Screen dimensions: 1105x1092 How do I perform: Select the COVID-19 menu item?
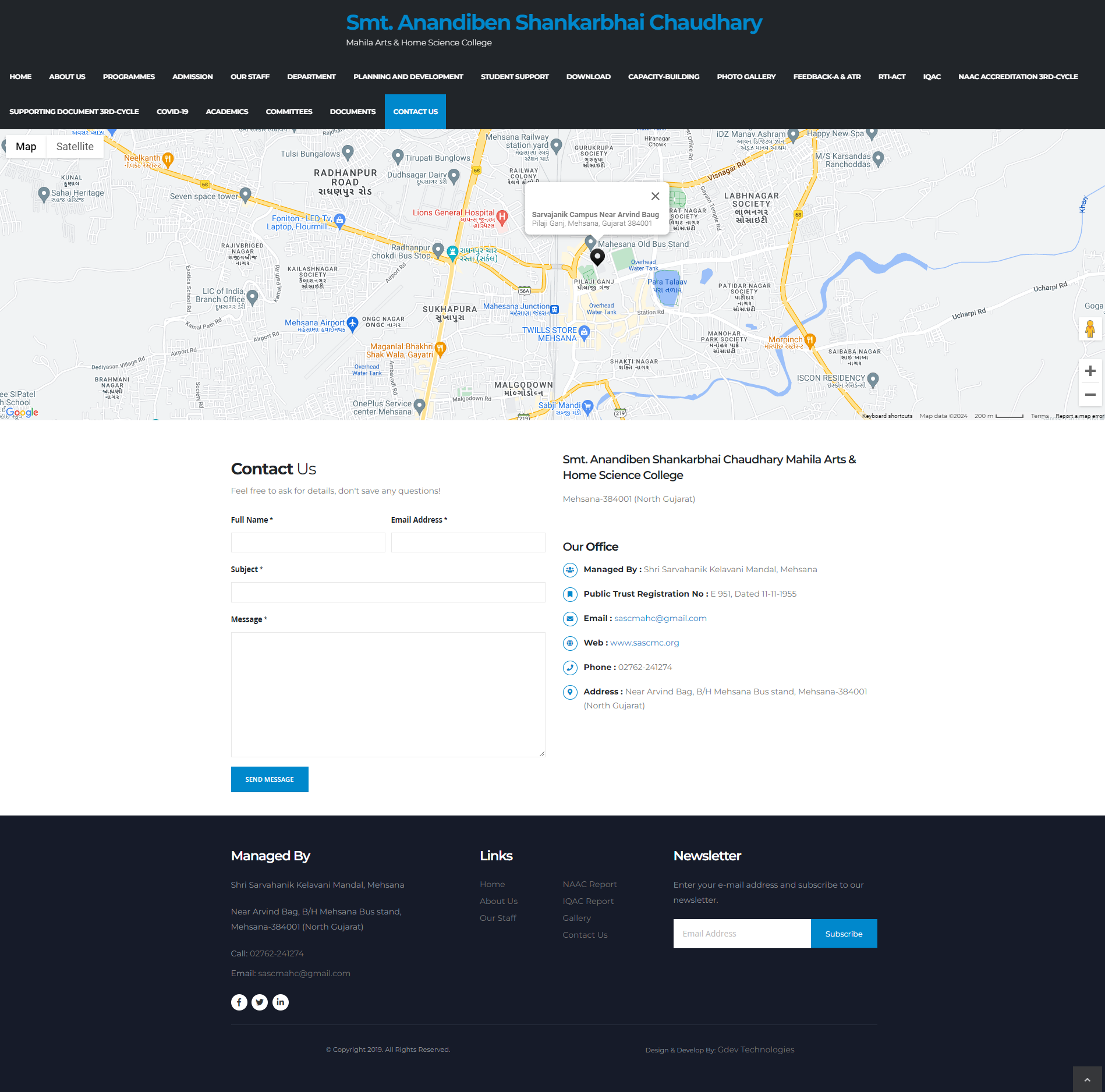[172, 111]
